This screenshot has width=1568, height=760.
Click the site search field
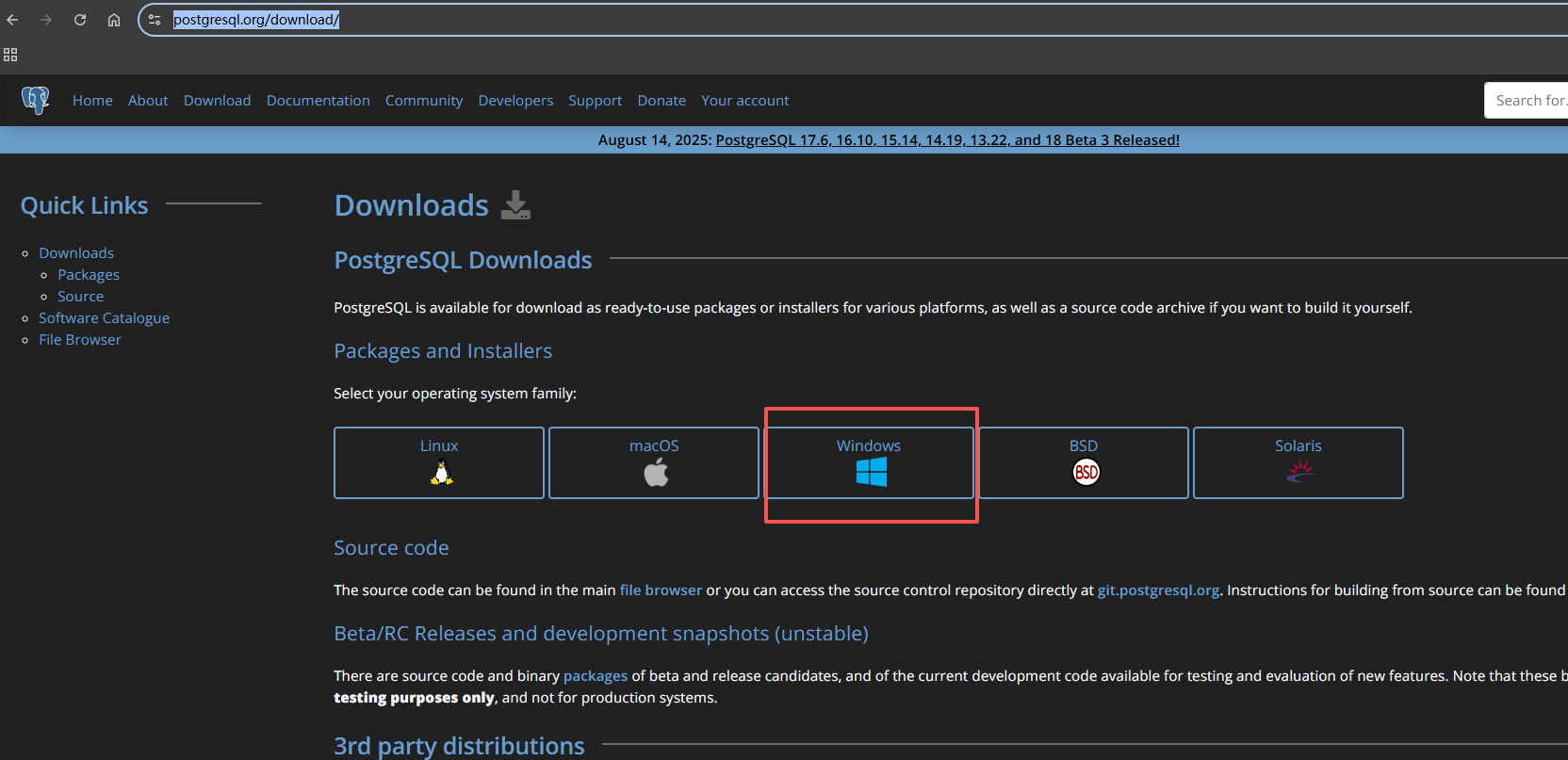[x=1527, y=101]
